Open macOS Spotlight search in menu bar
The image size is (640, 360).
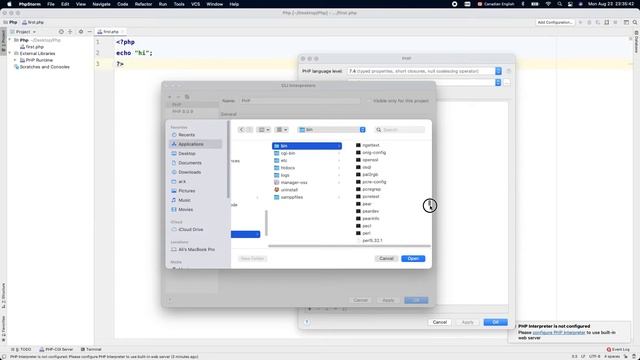[x=560, y=4]
